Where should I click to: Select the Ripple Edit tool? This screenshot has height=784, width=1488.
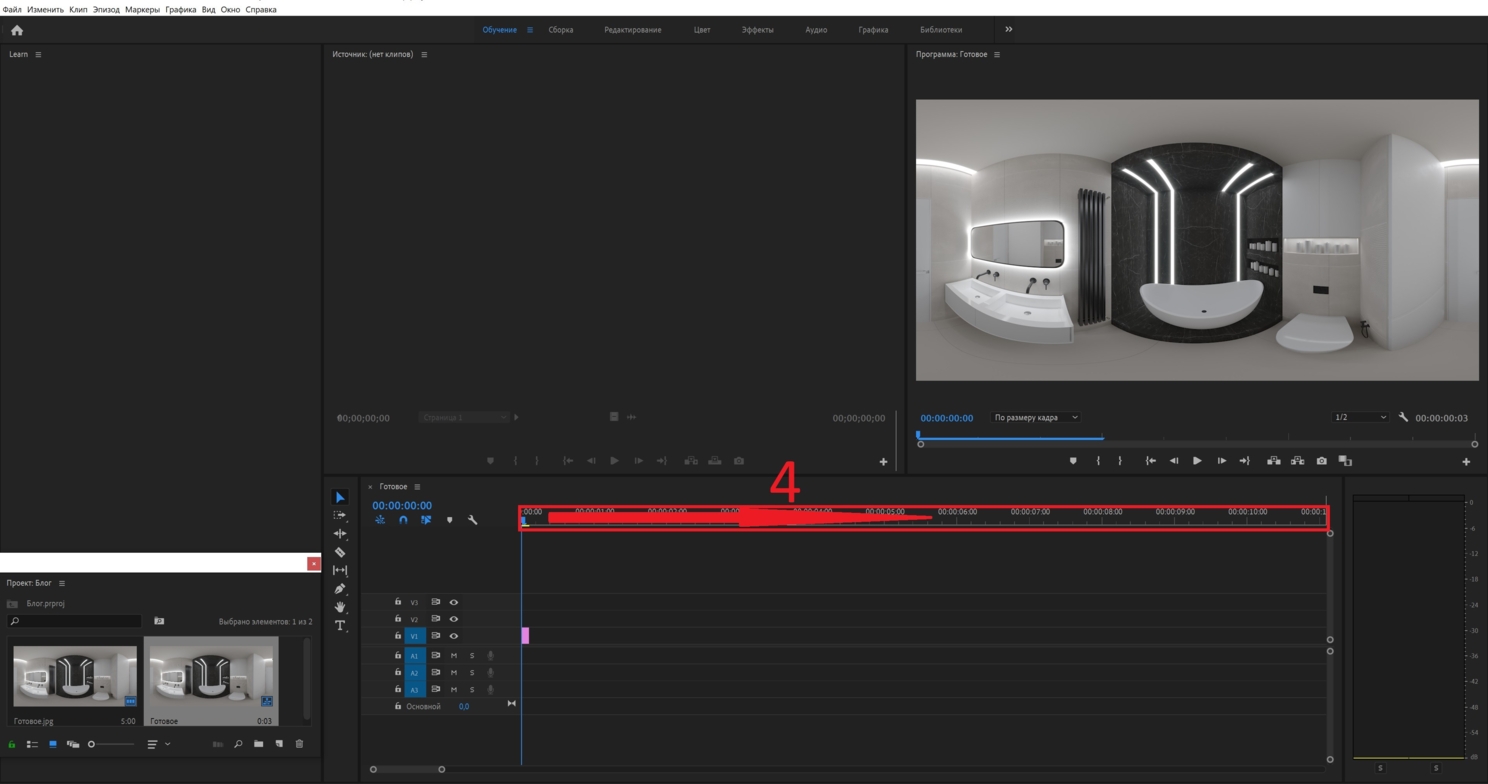pyautogui.click(x=340, y=534)
